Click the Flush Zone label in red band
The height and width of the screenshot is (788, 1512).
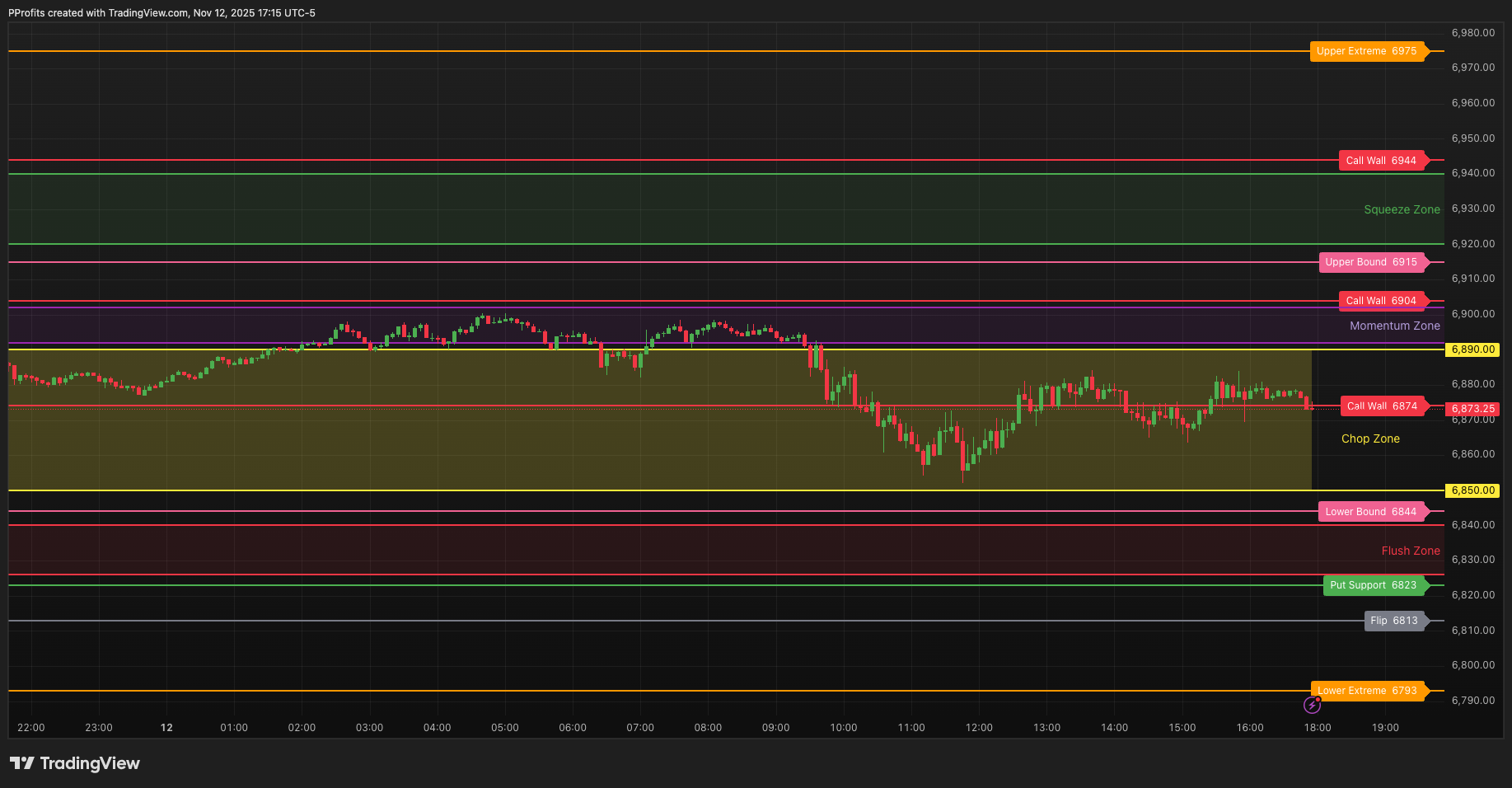tap(1411, 550)
